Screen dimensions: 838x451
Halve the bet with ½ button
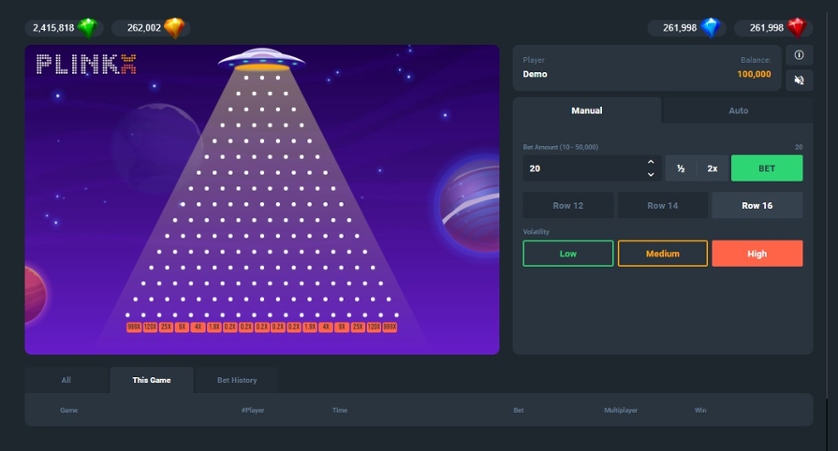point(680,169)
